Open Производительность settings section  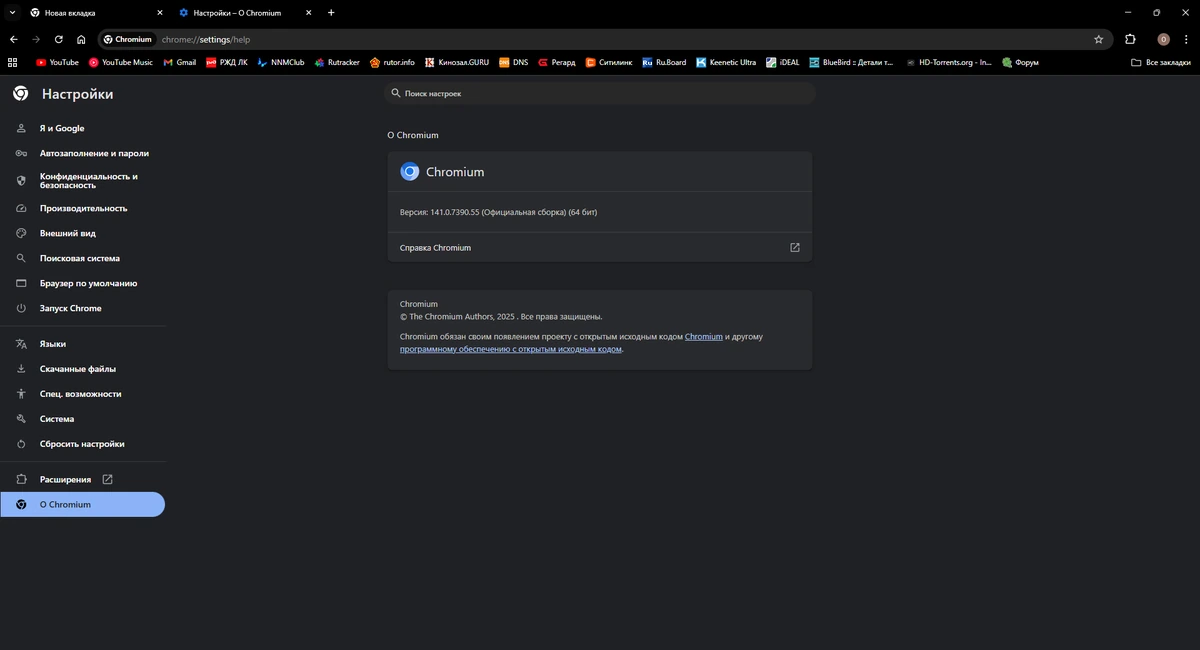(83, 208)
